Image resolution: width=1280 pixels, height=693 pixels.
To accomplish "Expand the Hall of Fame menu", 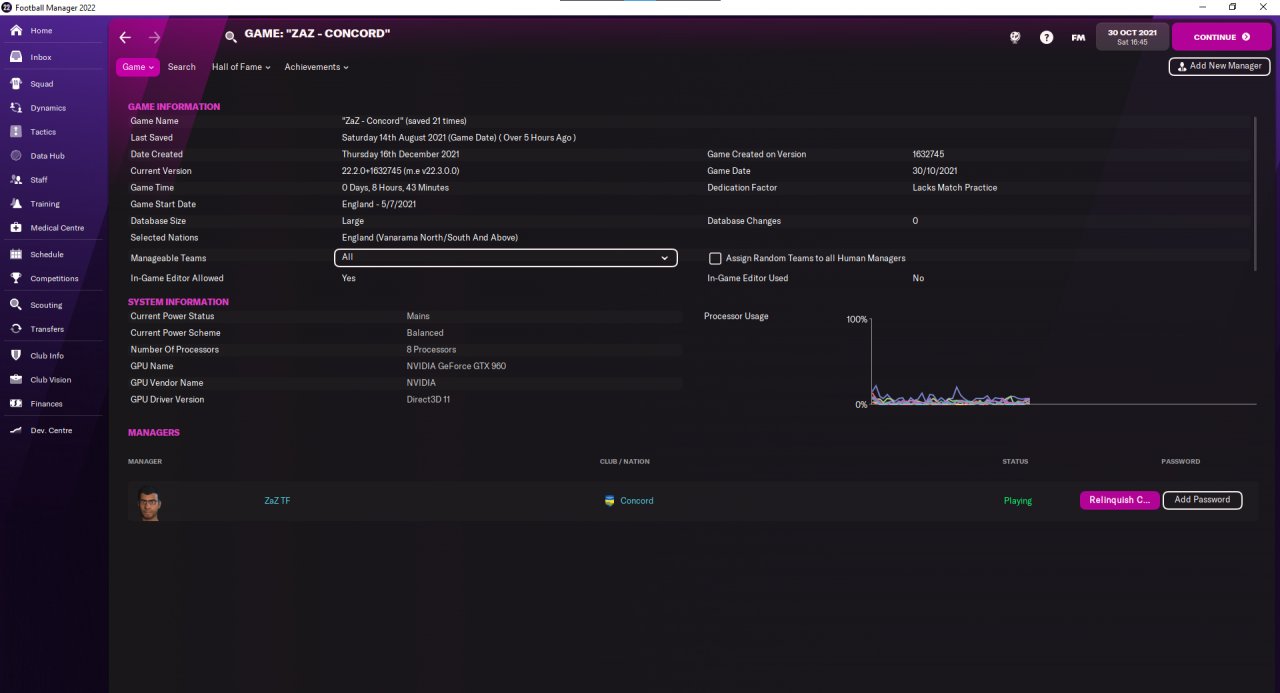I will (241, 67).
